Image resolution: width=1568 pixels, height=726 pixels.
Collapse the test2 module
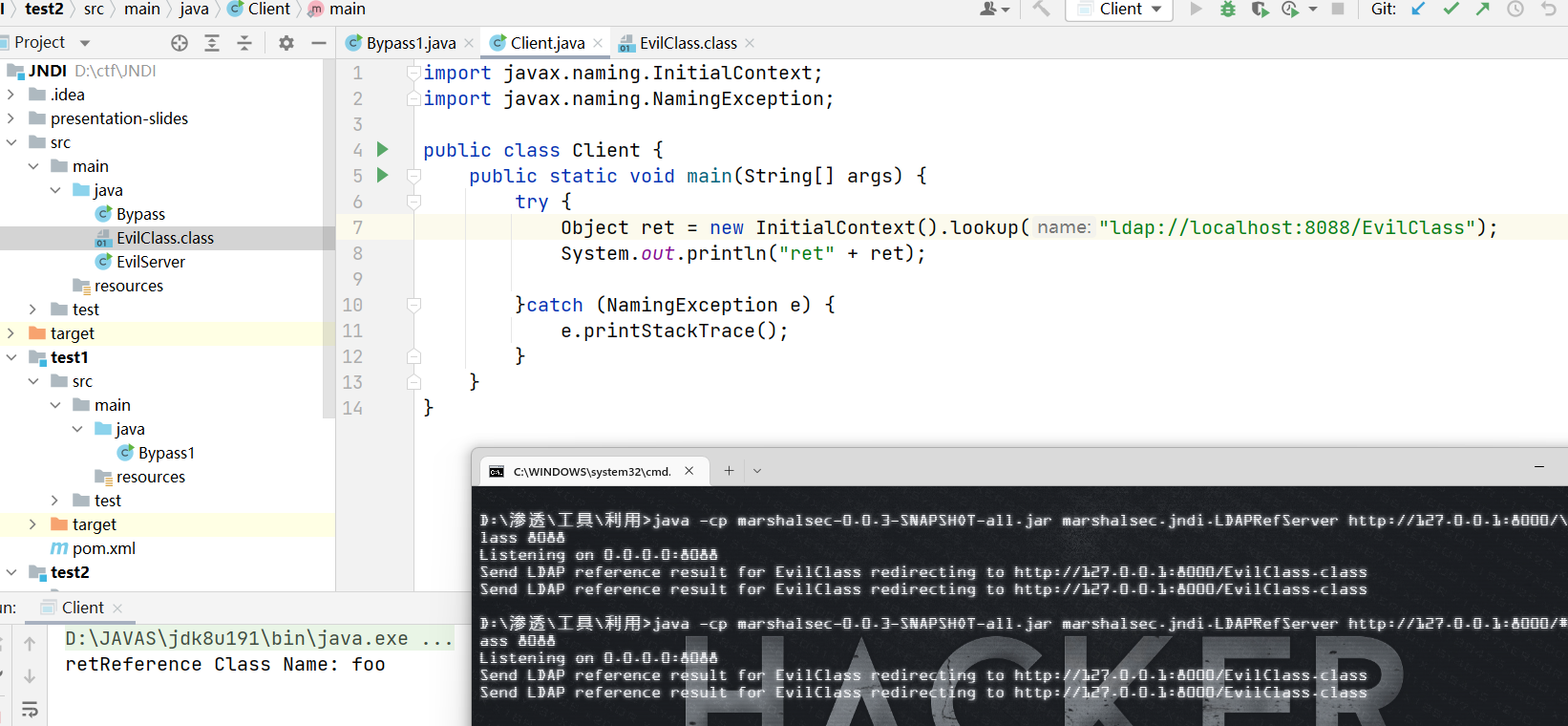pos(11,572)
